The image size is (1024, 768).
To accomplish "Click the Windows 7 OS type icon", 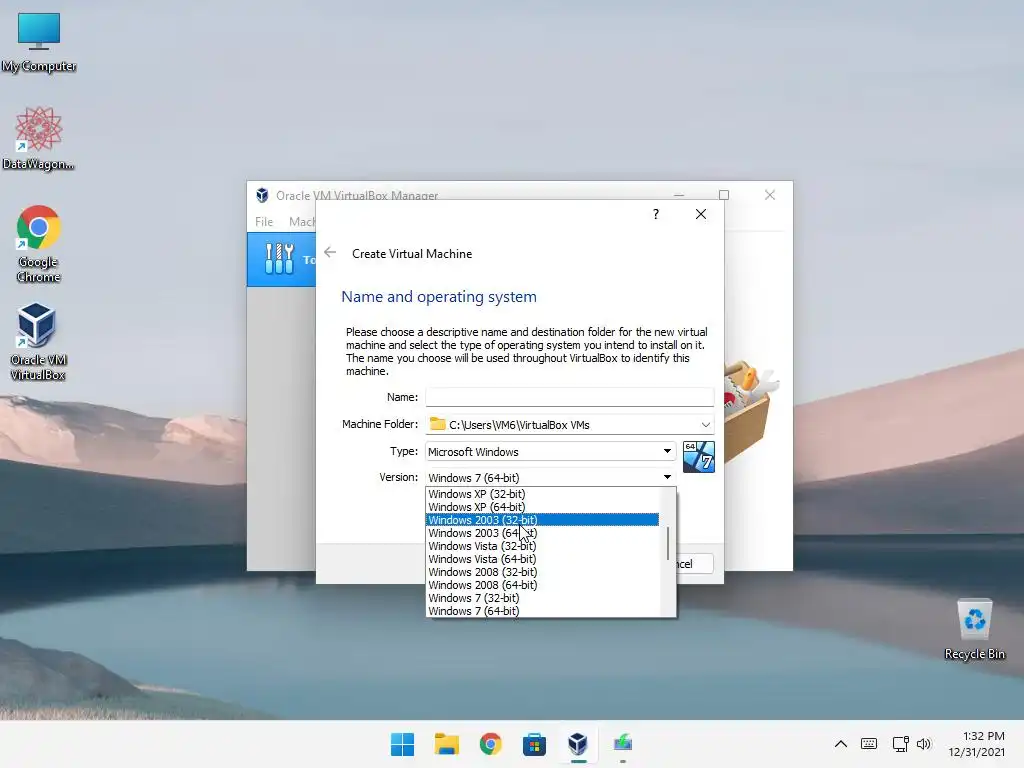I will pyautogui.click(x=698, y=456).
